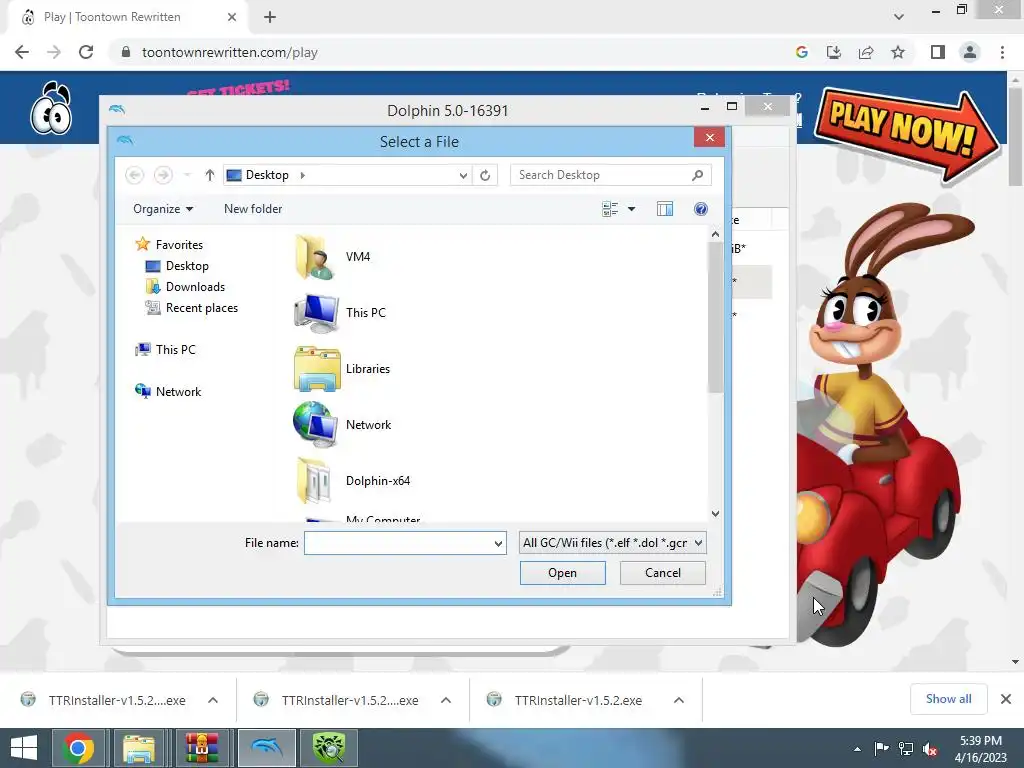The image size is (1024, 768).
Task: Expand the address path history dropdown
Action: (463, 175)
